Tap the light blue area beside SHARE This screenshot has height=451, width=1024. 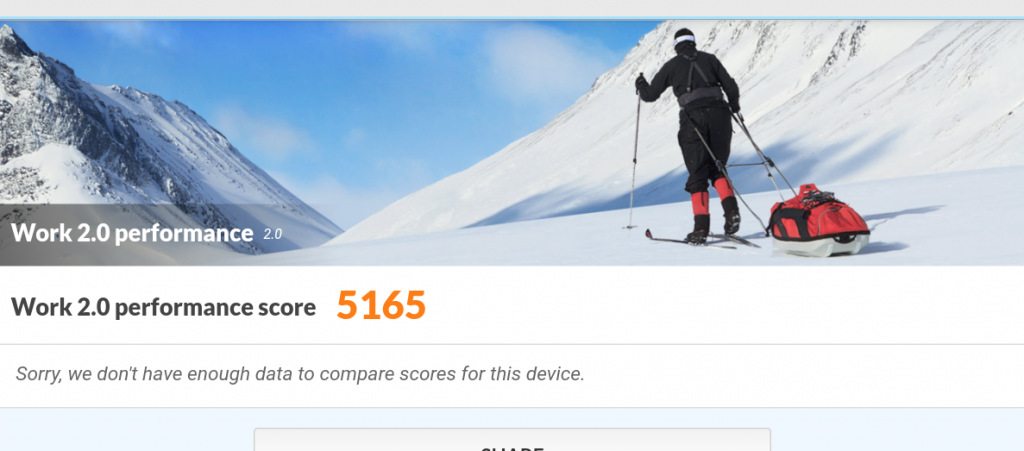[124, 431]
